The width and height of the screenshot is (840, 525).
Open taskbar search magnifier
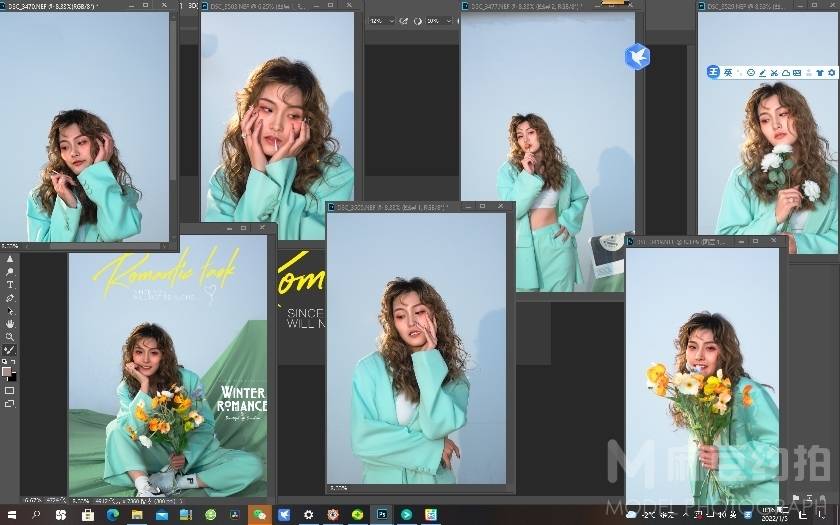(x=36, y=515)
